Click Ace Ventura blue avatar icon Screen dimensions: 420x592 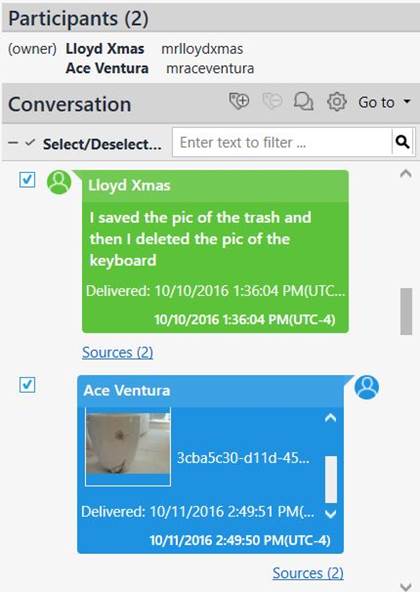[x=366, y=387]
